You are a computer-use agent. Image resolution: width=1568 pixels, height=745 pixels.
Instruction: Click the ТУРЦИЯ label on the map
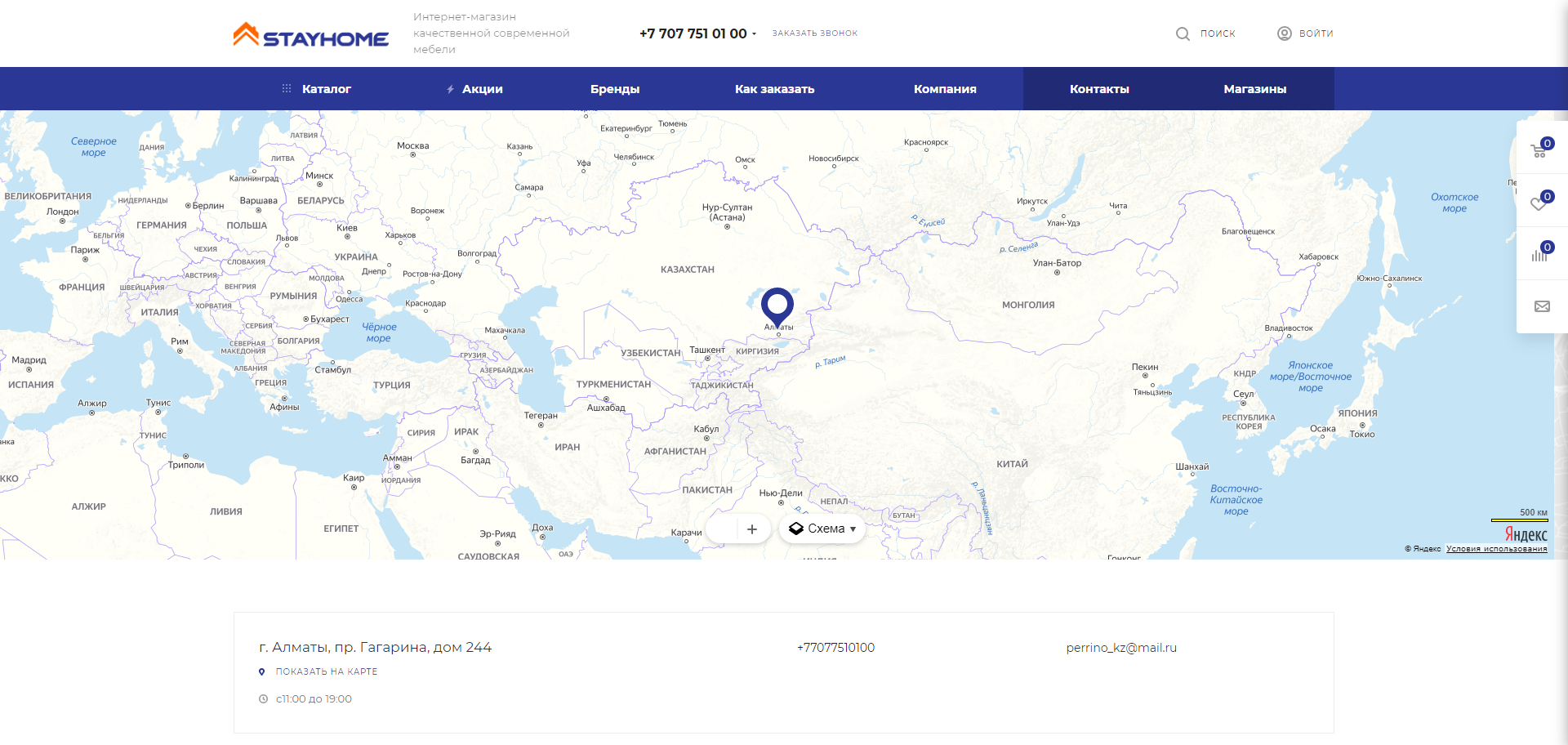(x=392, y=386)
